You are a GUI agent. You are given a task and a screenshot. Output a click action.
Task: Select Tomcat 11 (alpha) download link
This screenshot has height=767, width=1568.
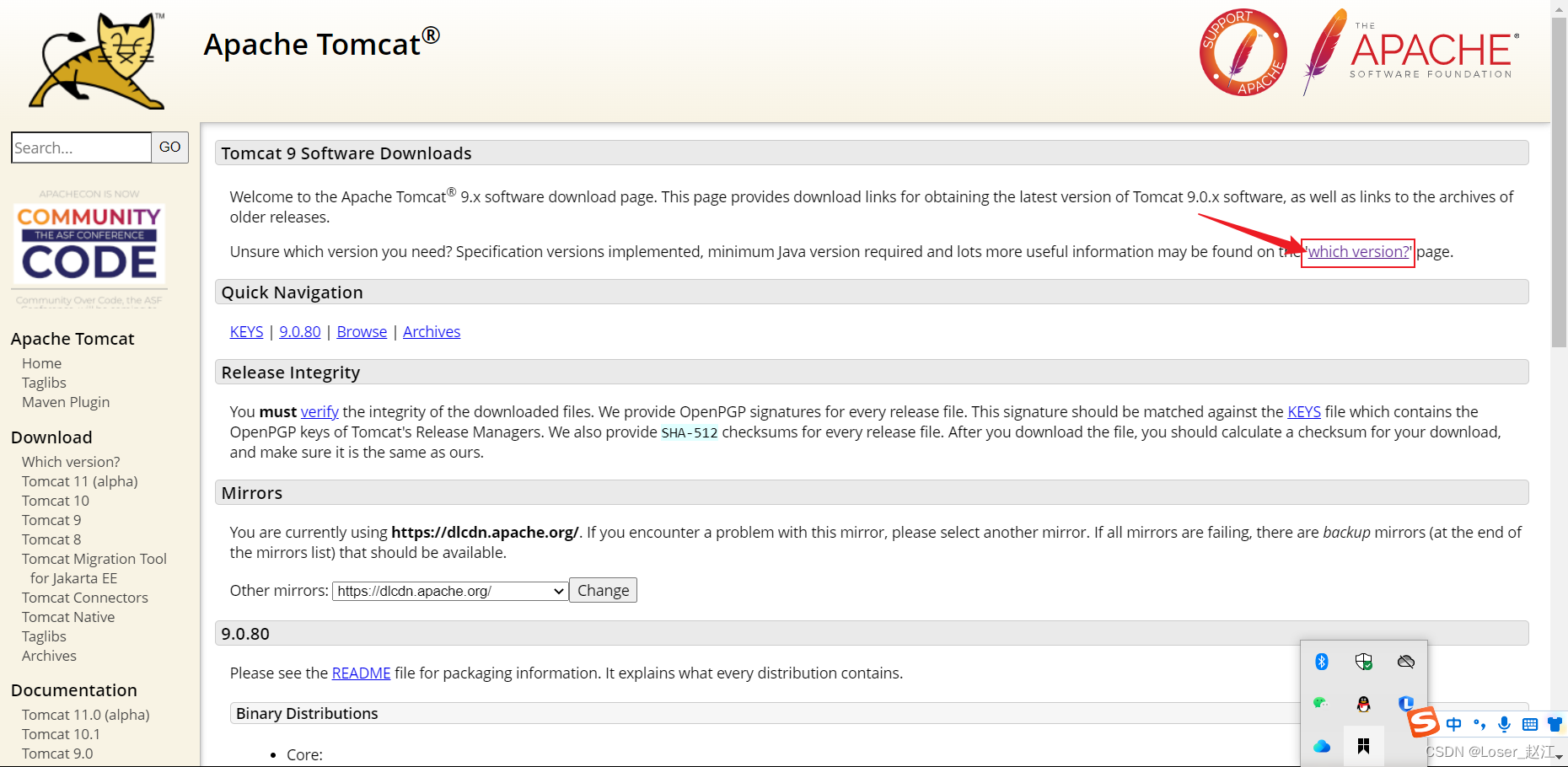tap(80, 481)
